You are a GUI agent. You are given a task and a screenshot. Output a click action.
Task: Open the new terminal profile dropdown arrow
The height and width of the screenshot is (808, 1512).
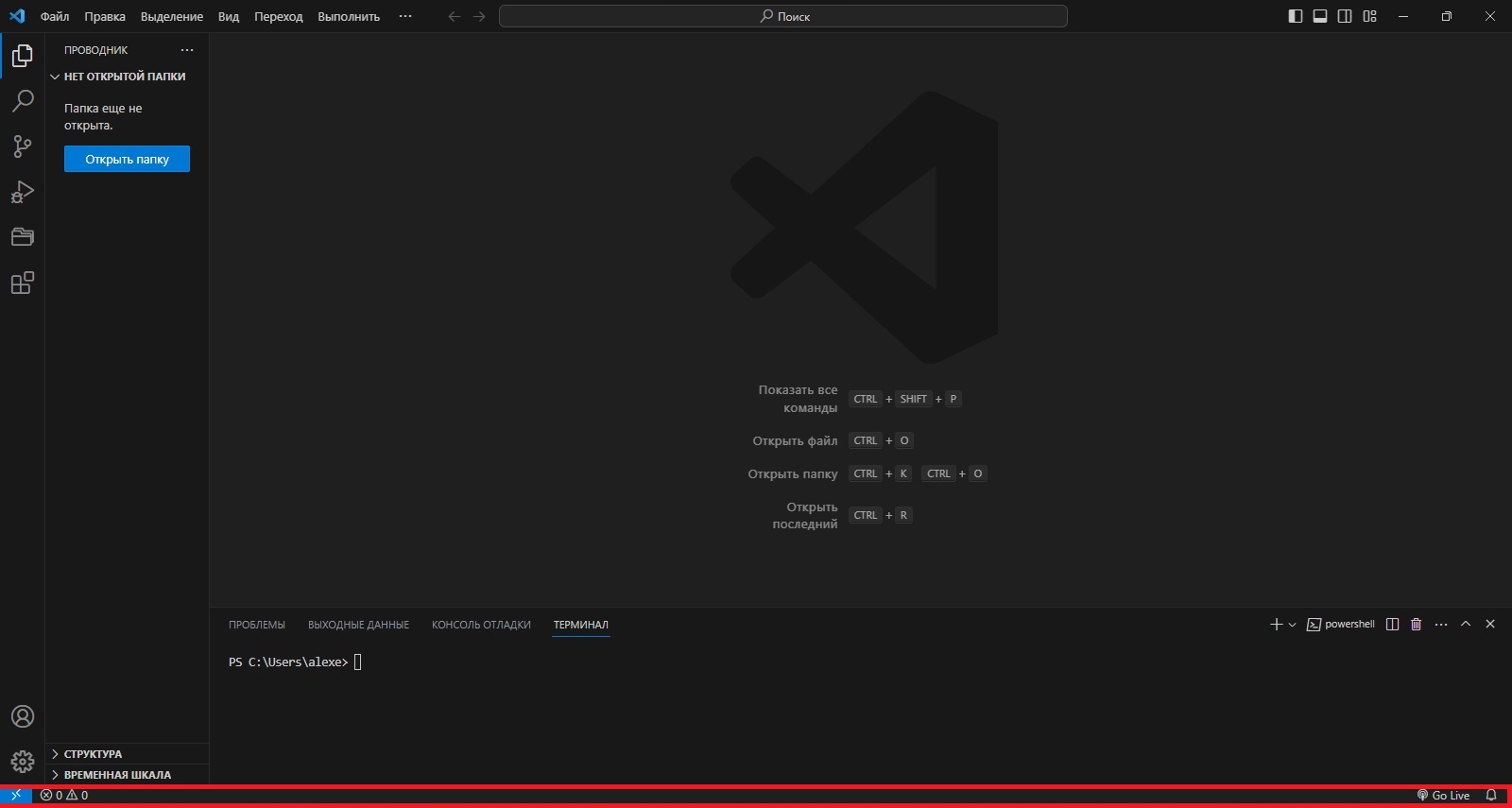pos(1292,625)
